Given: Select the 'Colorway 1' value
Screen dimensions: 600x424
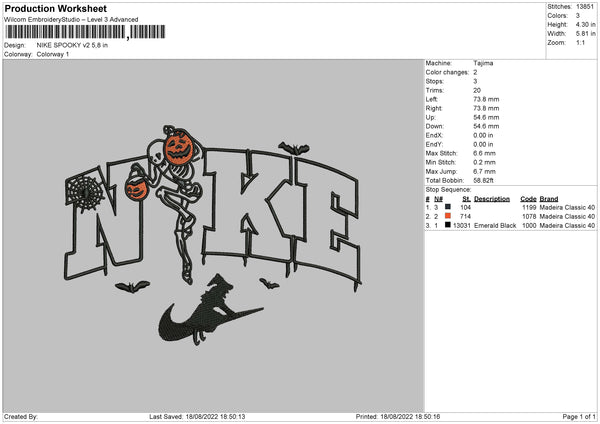Looking at the screenshot, I should coord(53,54).
